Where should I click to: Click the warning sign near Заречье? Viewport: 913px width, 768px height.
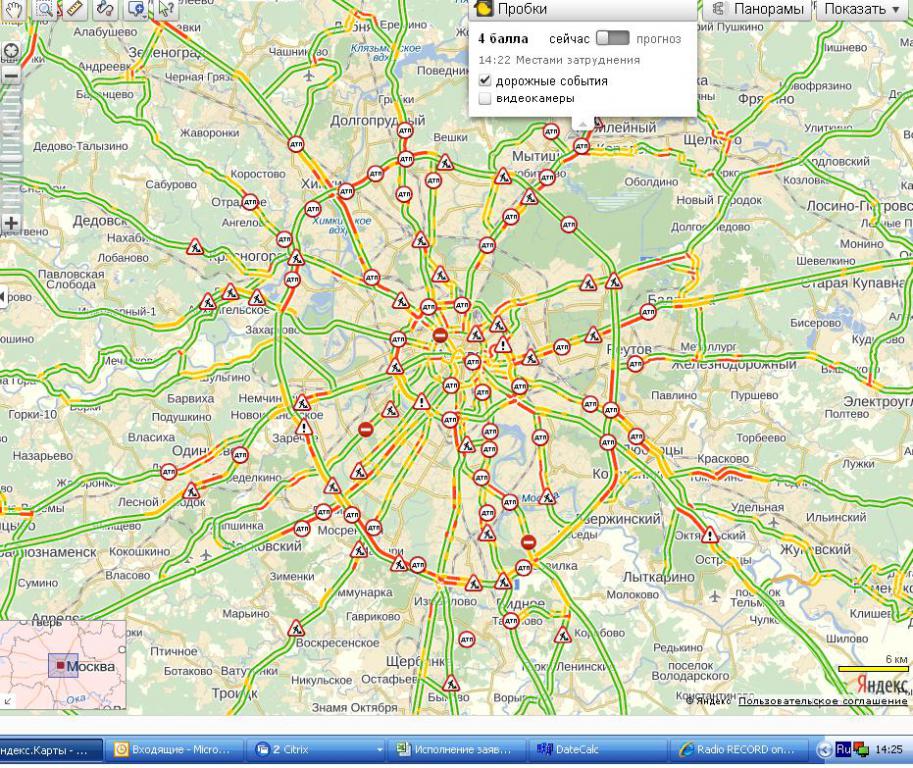point(303,429)
